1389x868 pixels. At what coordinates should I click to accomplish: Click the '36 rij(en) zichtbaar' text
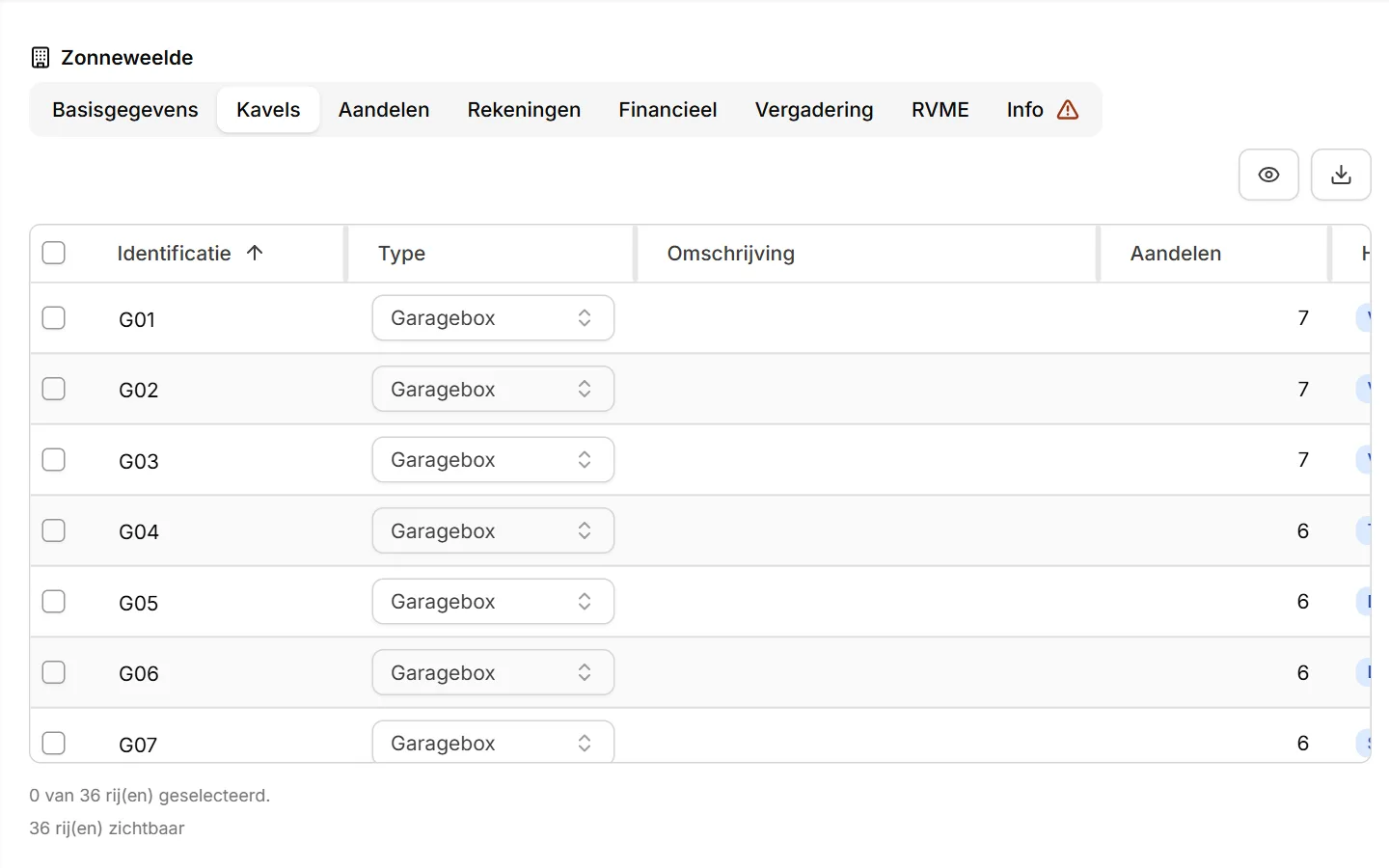[x=107, y=828]
